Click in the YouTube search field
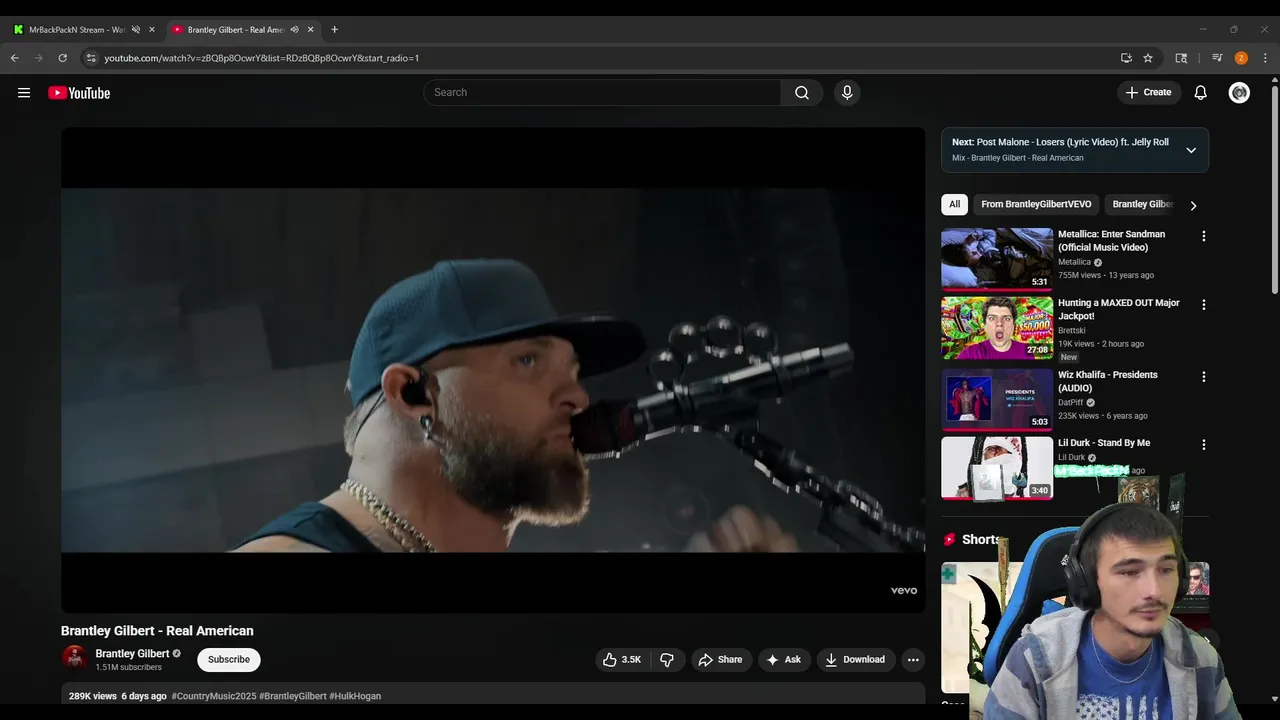The height and width of the screenshot is (720, 1280). tap(602, 93)
